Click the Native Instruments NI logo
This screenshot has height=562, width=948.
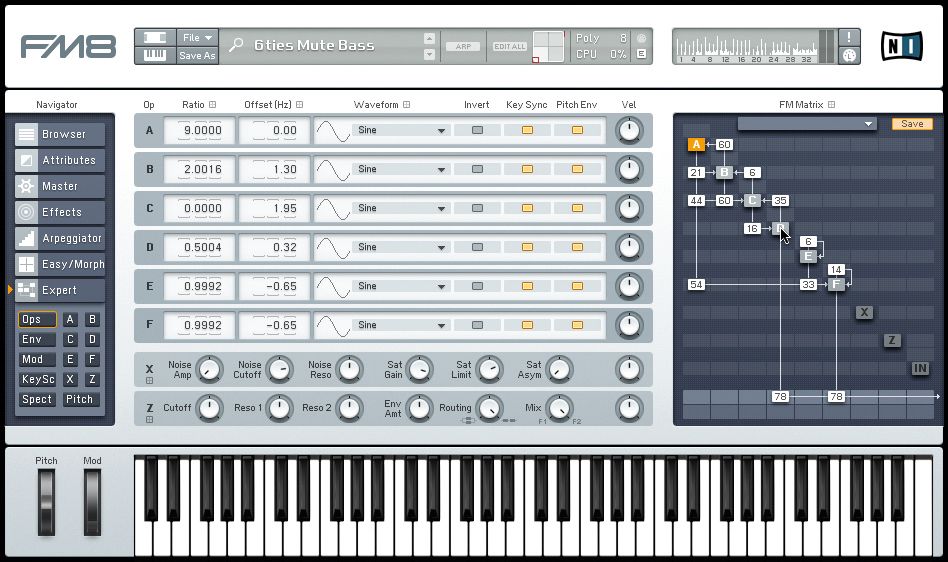901,46
